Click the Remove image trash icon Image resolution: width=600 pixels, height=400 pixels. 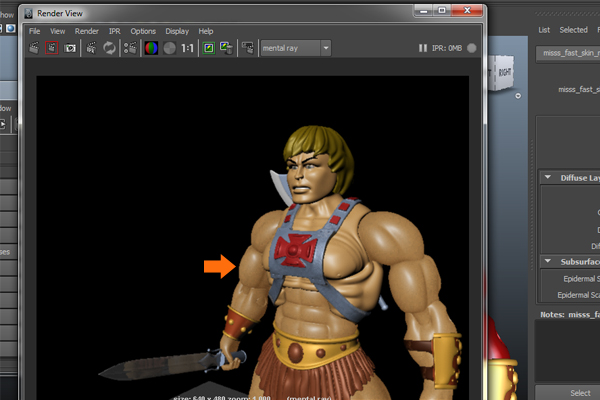click(x=227, y=48)
